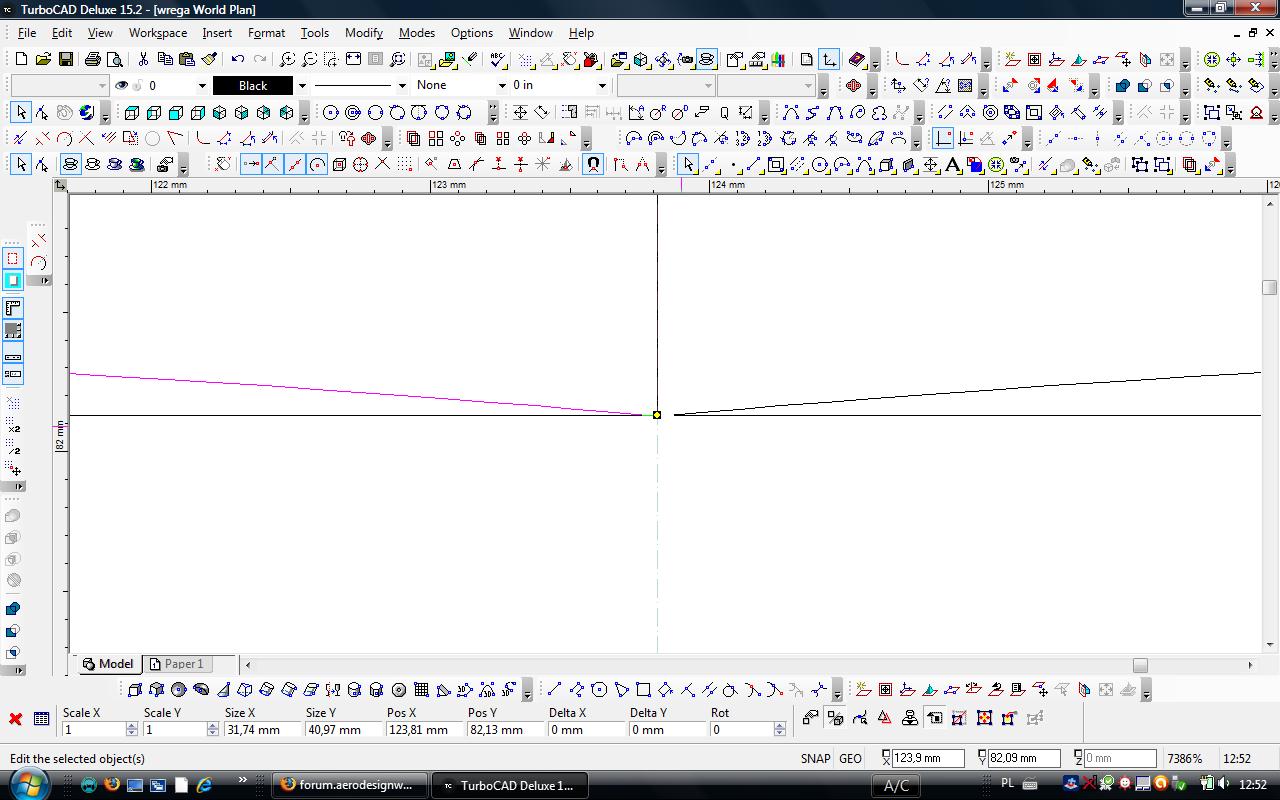Open the line width dropdown showing 0 in
1280x800 pixels.
click(601, 86)
